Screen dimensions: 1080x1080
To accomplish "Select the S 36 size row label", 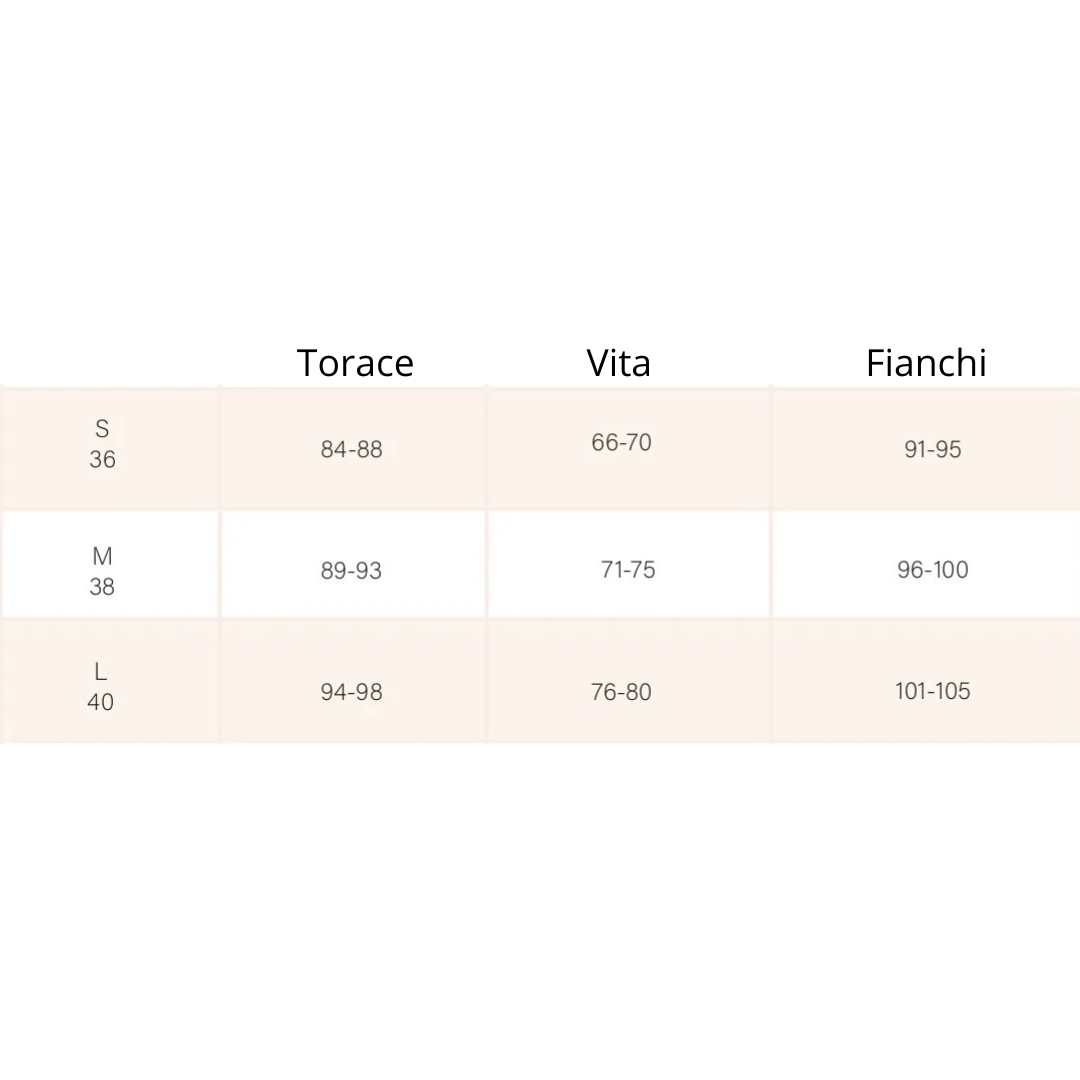I will pyautogui.click(x=102, y=444).
